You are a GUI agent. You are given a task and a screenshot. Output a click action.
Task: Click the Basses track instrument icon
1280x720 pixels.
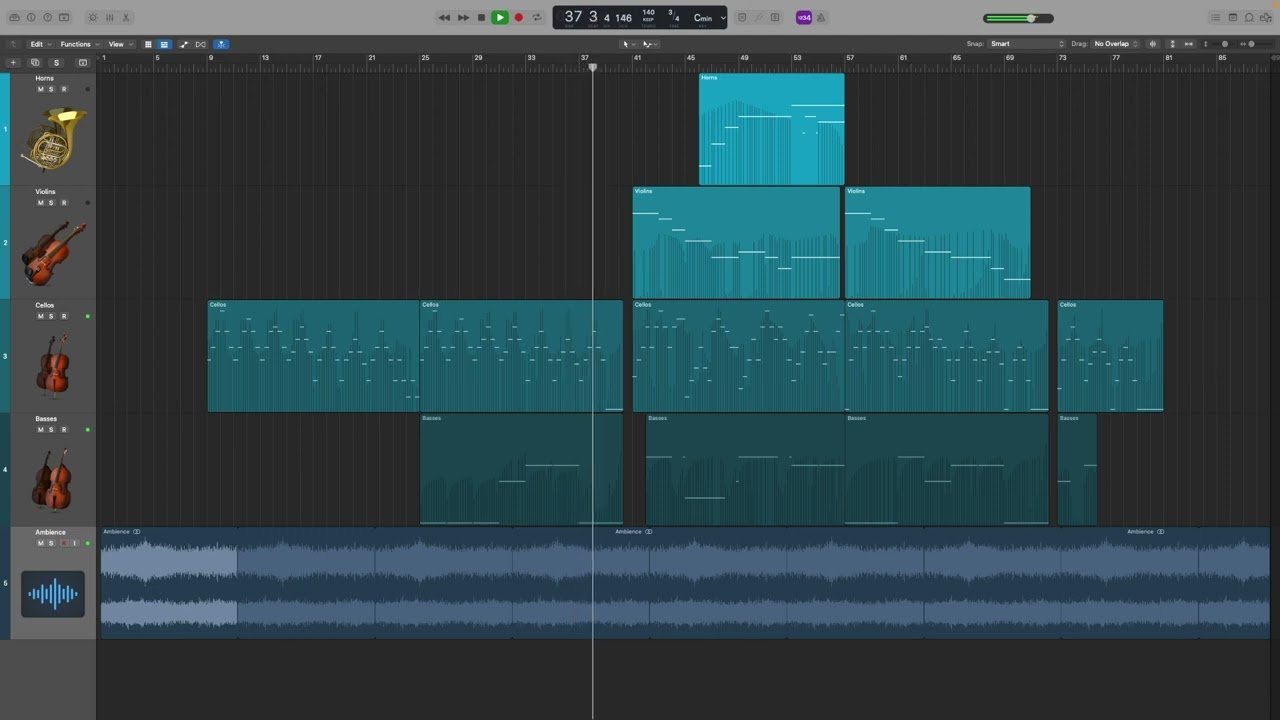tap(52, 479)
